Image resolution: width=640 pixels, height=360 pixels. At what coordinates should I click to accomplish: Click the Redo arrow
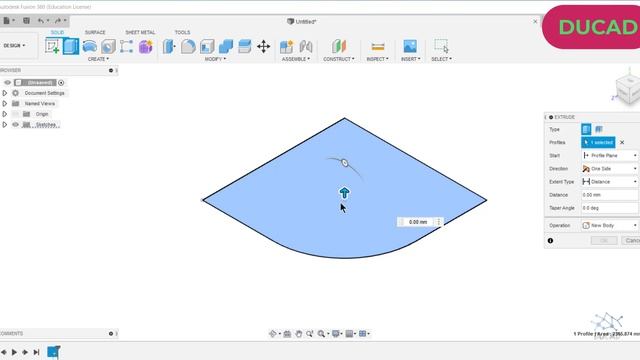(x=58, y=20)
